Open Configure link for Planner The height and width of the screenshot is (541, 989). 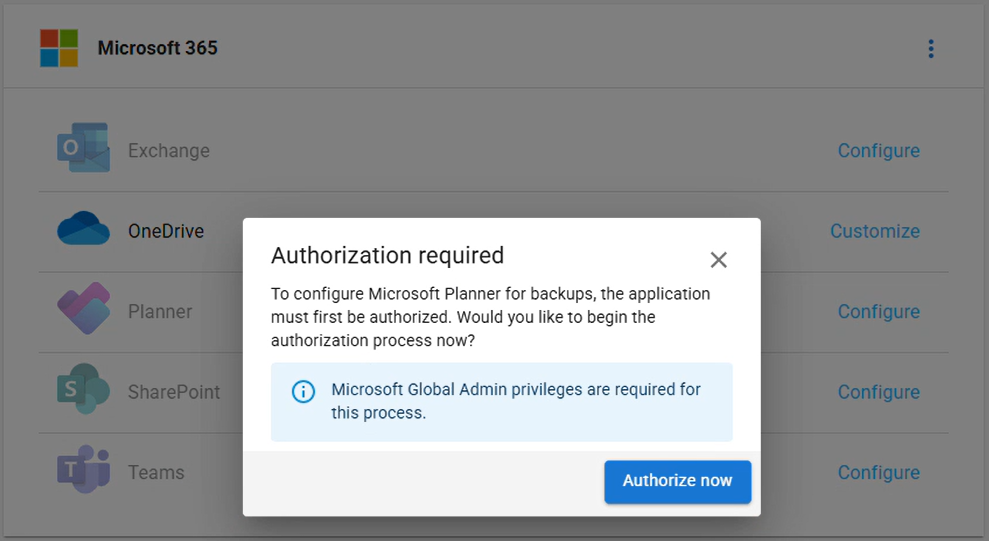pyautogui.click(x=878, y=312)
